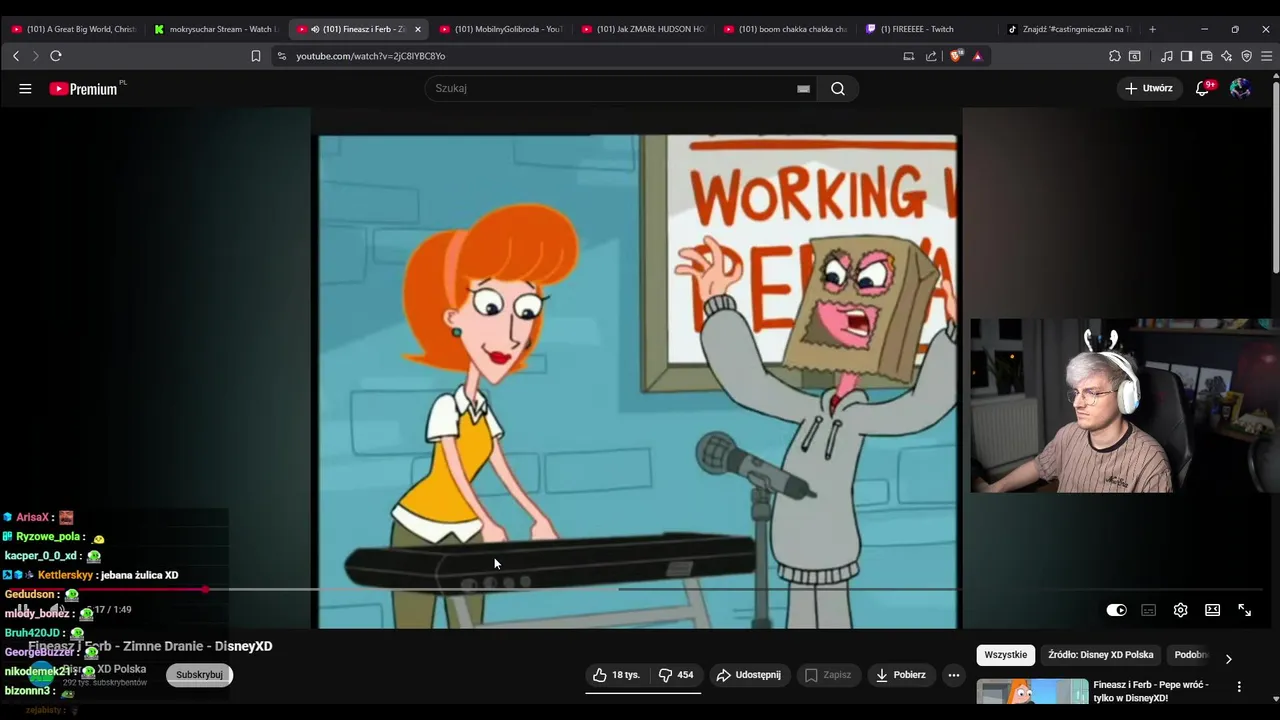Toggle autoplay switch in player
The height and width of the screenshot is (720, 1280).
[x=1116, y=610]
